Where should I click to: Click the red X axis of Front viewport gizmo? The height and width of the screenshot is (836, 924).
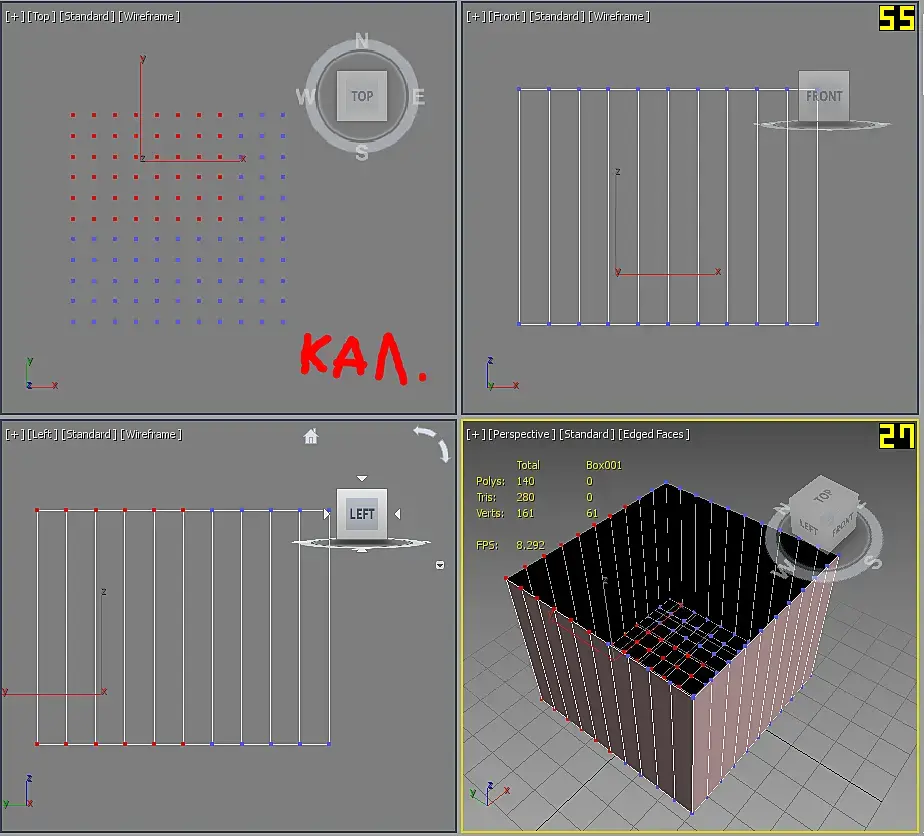pyautogui.click(x=667, y=275)
